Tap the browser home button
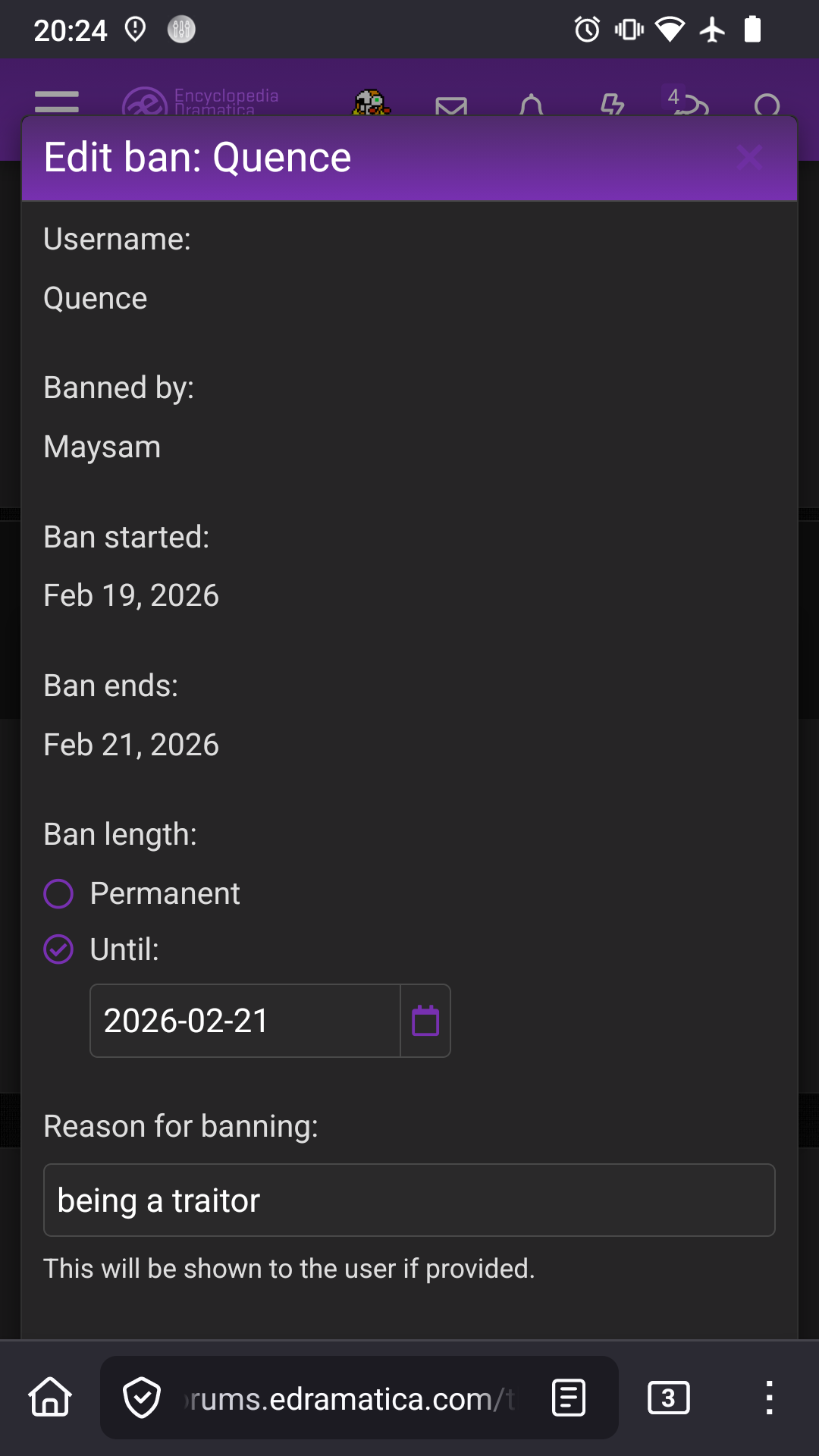 pos(50,1397)
